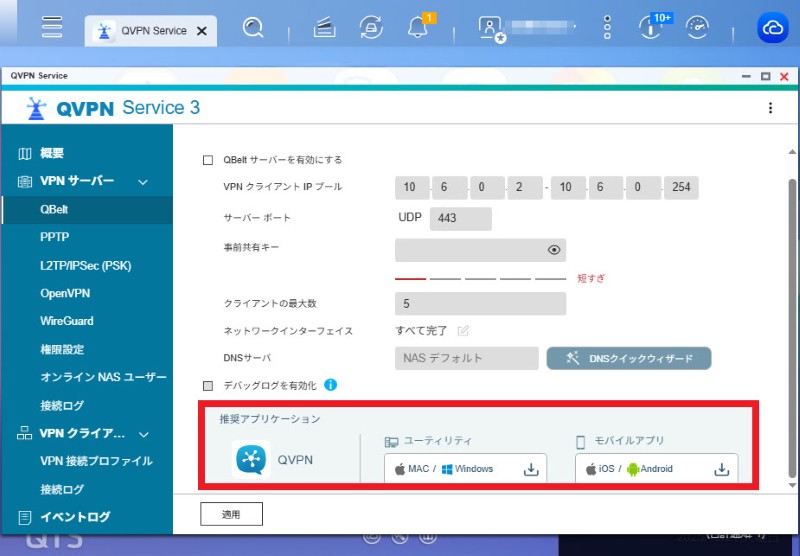This screenshot has width=800, height=556.
Task: Collapse the VPN クライアント section
Action: [x=143, y=434]
